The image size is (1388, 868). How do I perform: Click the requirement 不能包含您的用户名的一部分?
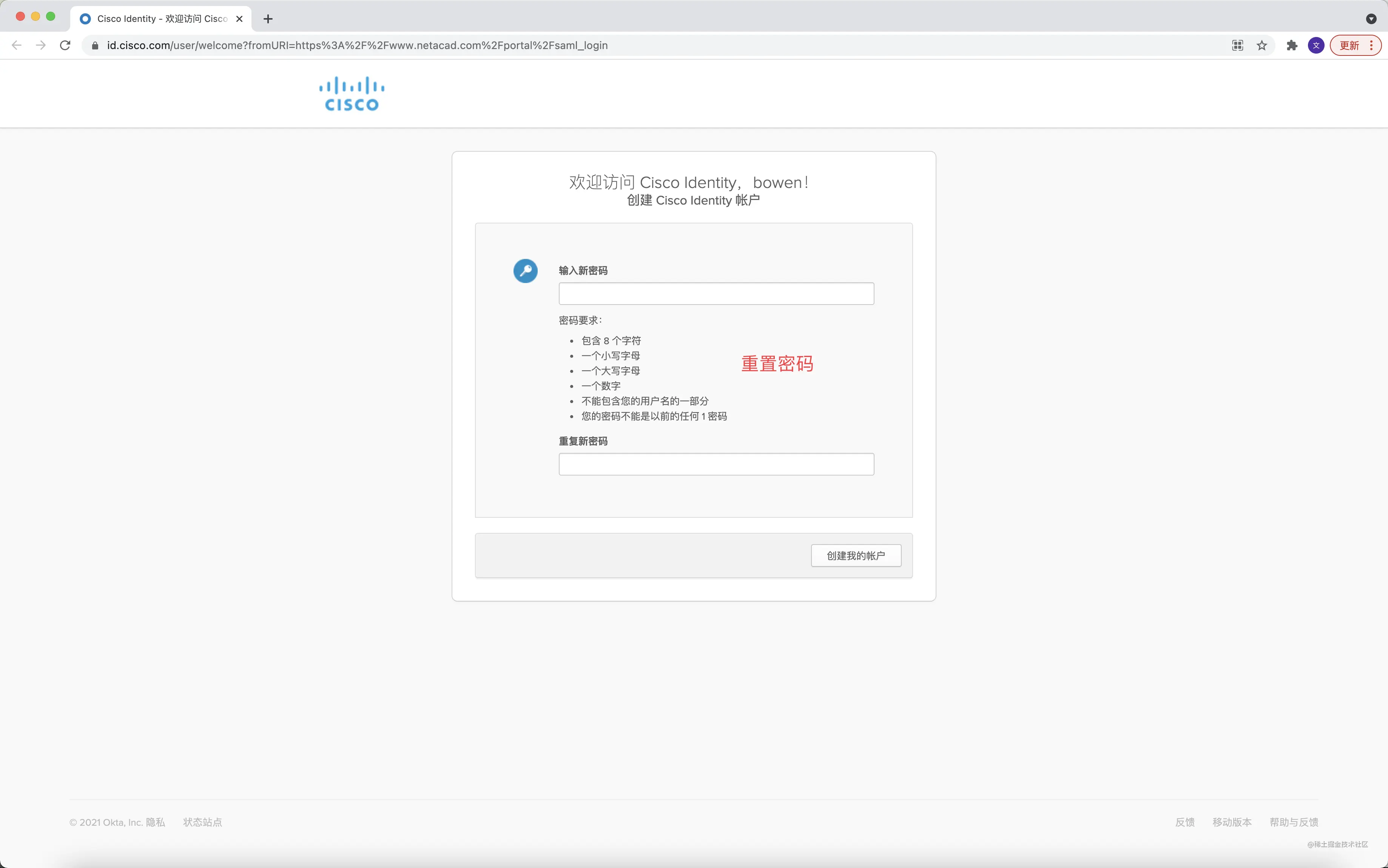(x=645, y=401)
